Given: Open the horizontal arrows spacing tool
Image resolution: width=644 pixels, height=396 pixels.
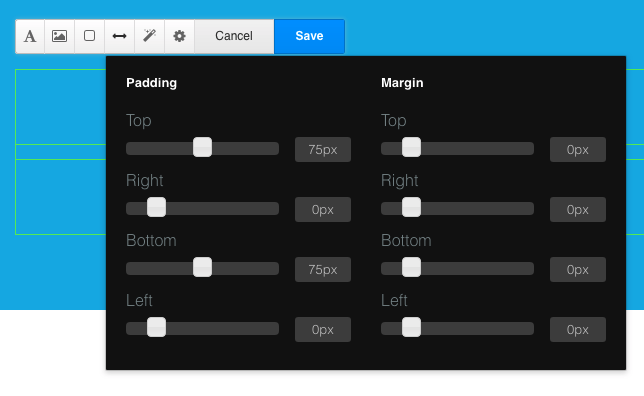Looking at the screenshot, I should click(x=120, y=36).
